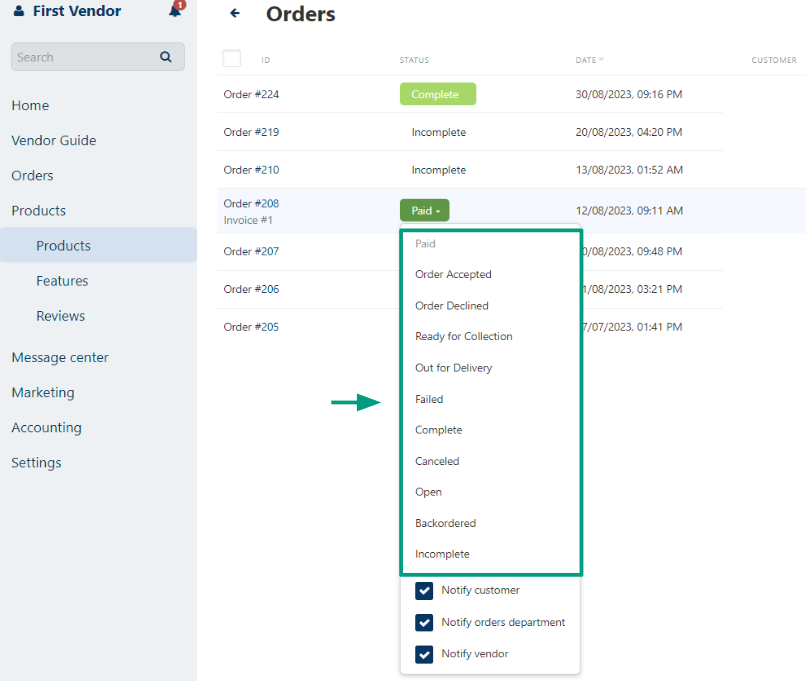
Task: Click the vendor profile user icon
Action: [18, 12]
